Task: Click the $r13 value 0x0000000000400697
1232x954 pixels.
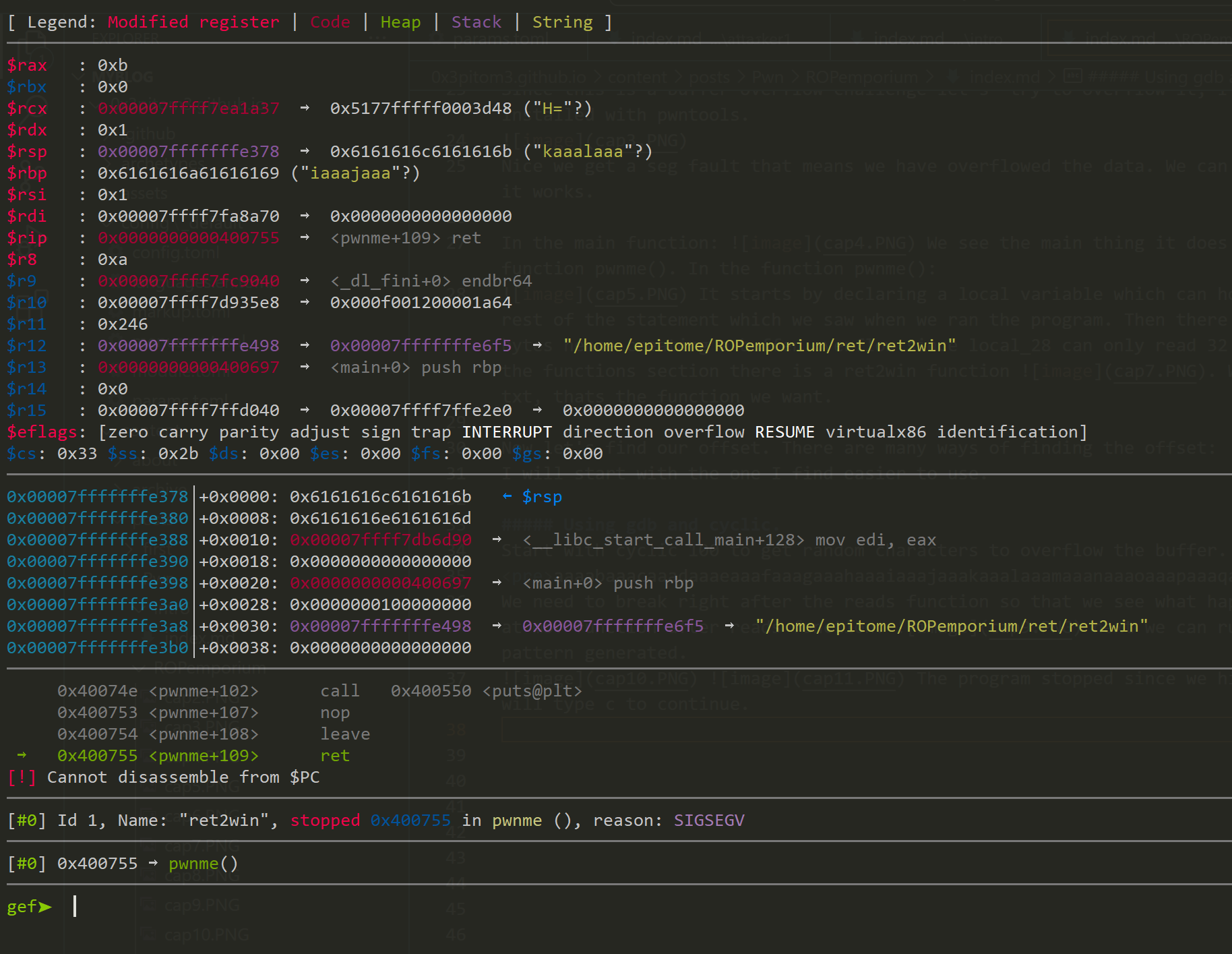Action: click(x=189, y=367)
